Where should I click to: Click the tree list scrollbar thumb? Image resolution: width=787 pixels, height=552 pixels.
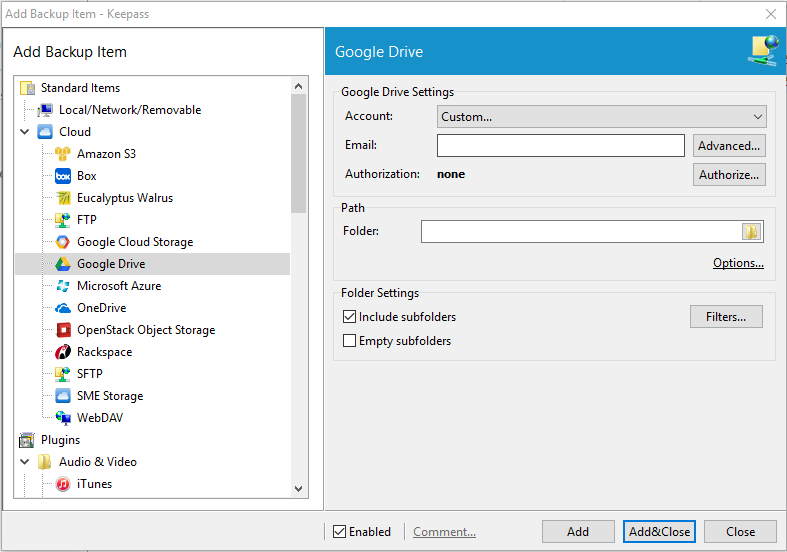[x=299, y=154]
